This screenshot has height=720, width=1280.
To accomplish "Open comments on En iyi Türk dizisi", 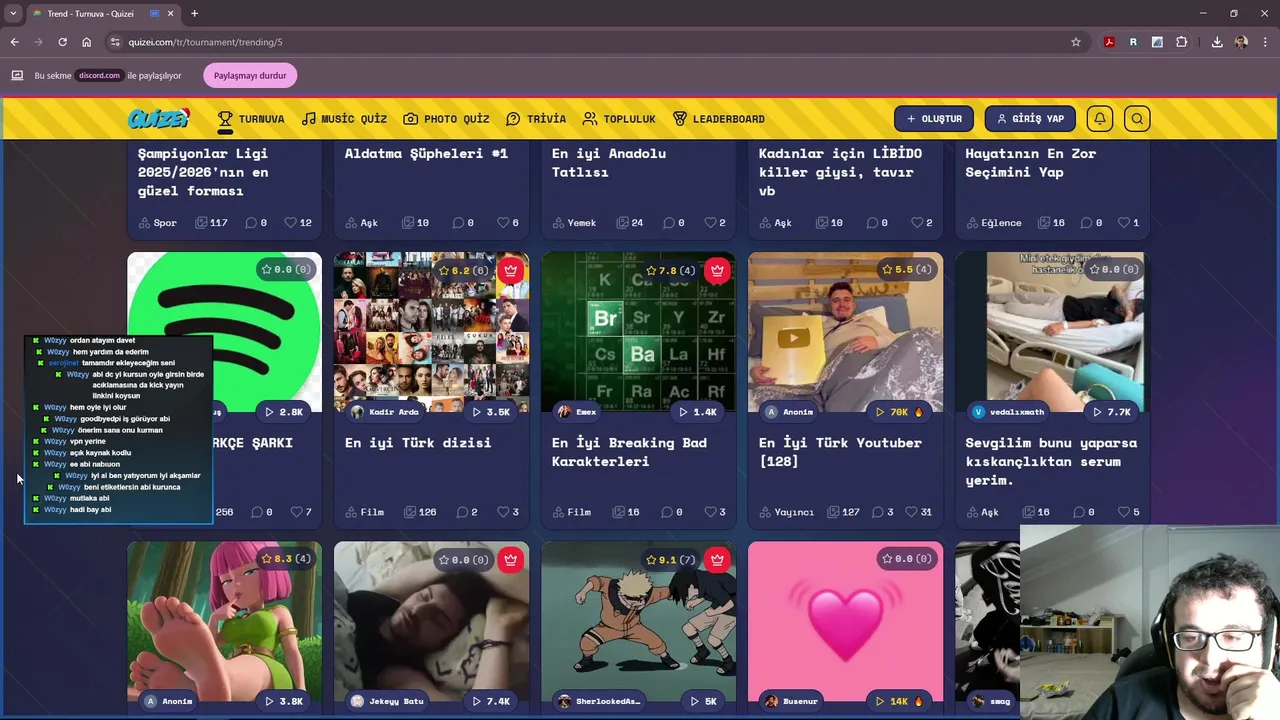I will [x=467, y=512].
